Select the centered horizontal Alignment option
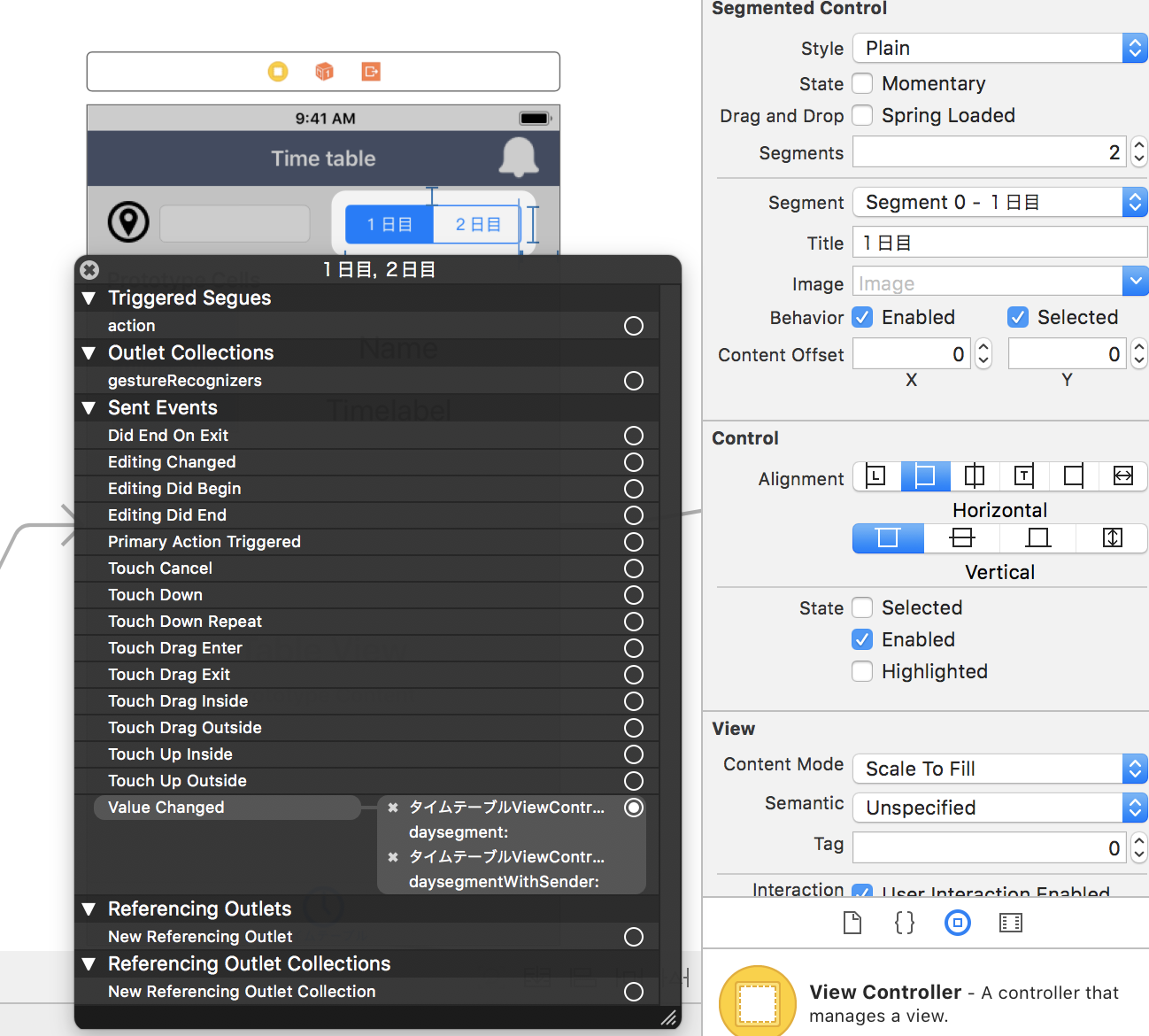1149x1036 pixels. [975, 476]
